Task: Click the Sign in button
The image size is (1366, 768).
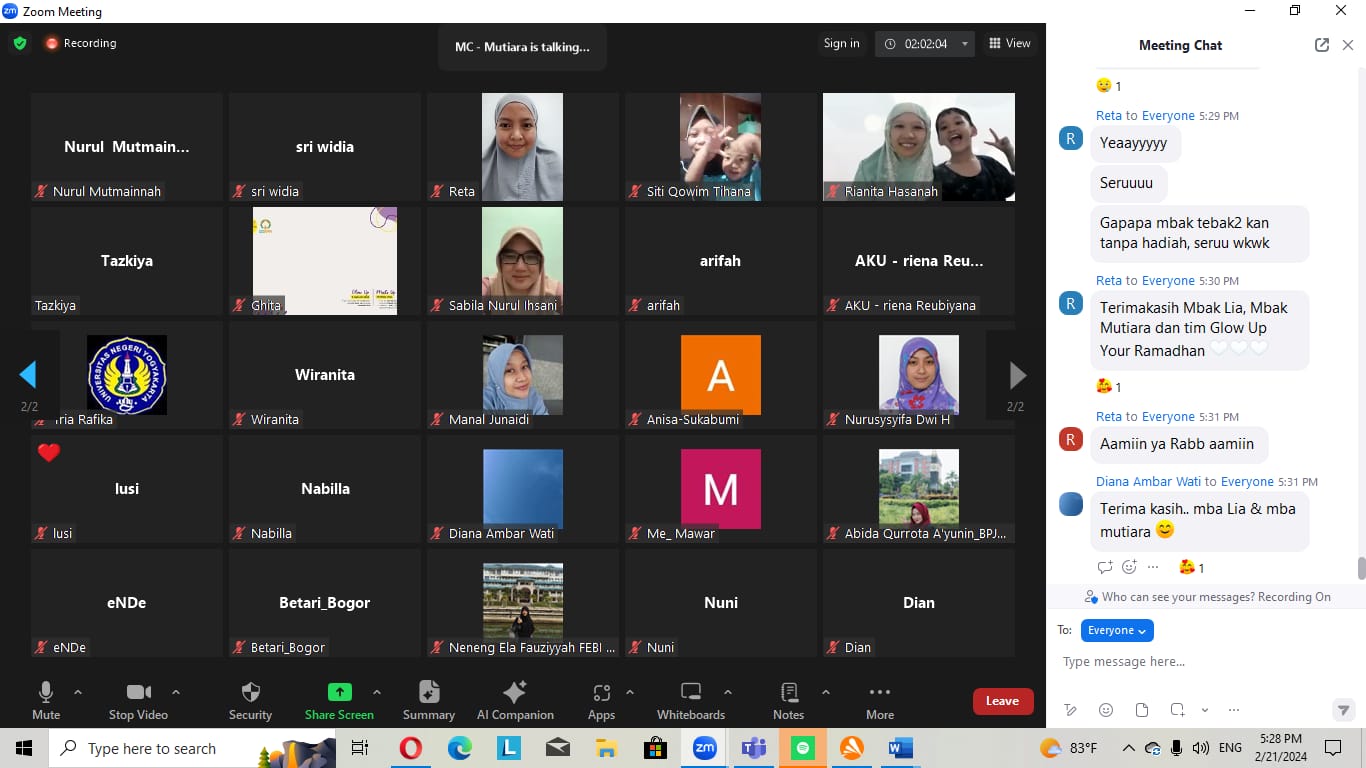Action: pos(841,43)
